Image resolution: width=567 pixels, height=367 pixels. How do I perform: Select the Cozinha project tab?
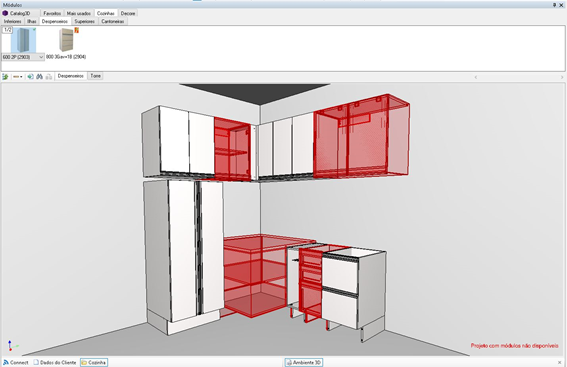(x=94, y=362)
